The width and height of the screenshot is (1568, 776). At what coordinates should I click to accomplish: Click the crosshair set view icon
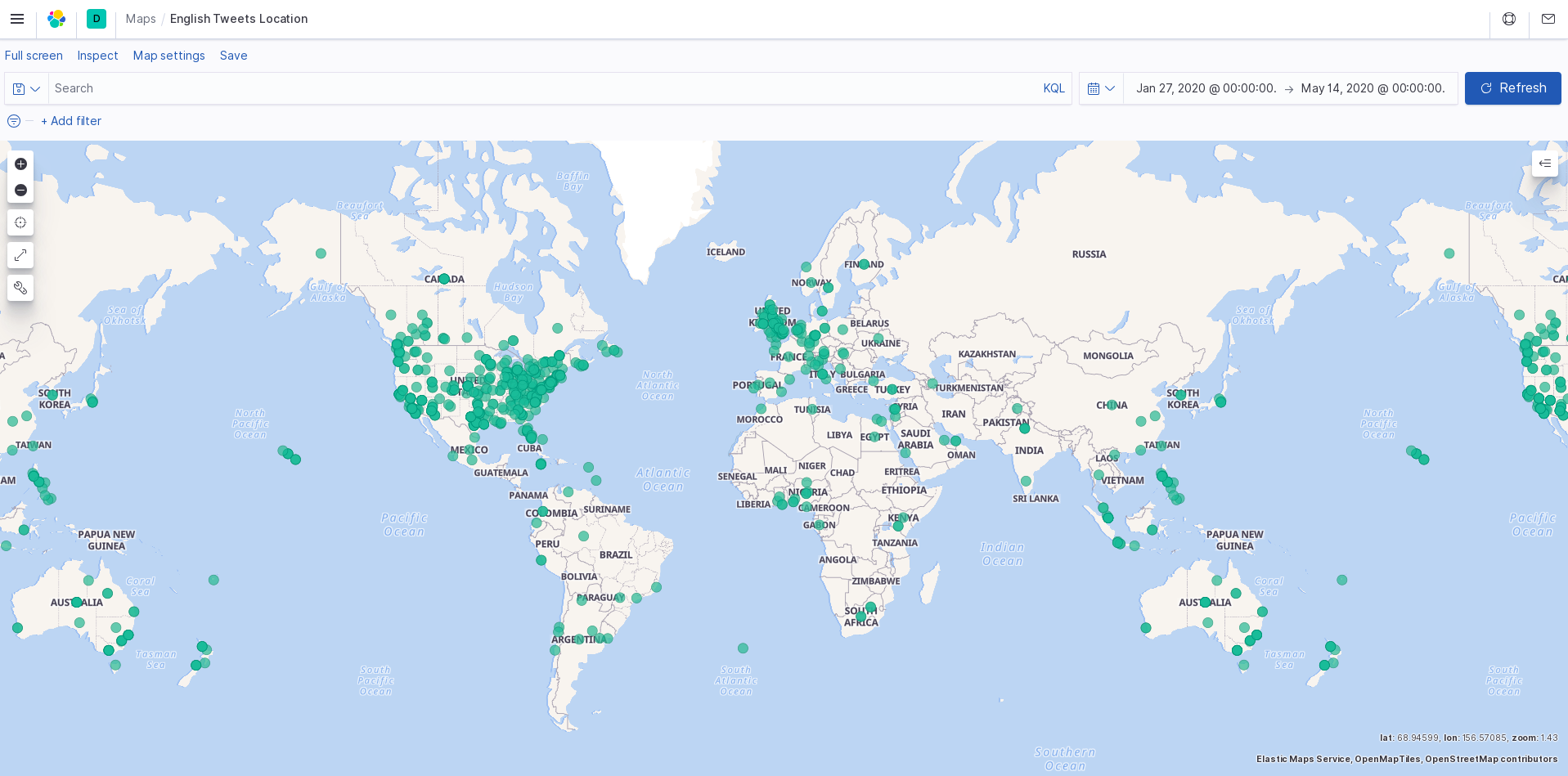[x=20, y=222]
